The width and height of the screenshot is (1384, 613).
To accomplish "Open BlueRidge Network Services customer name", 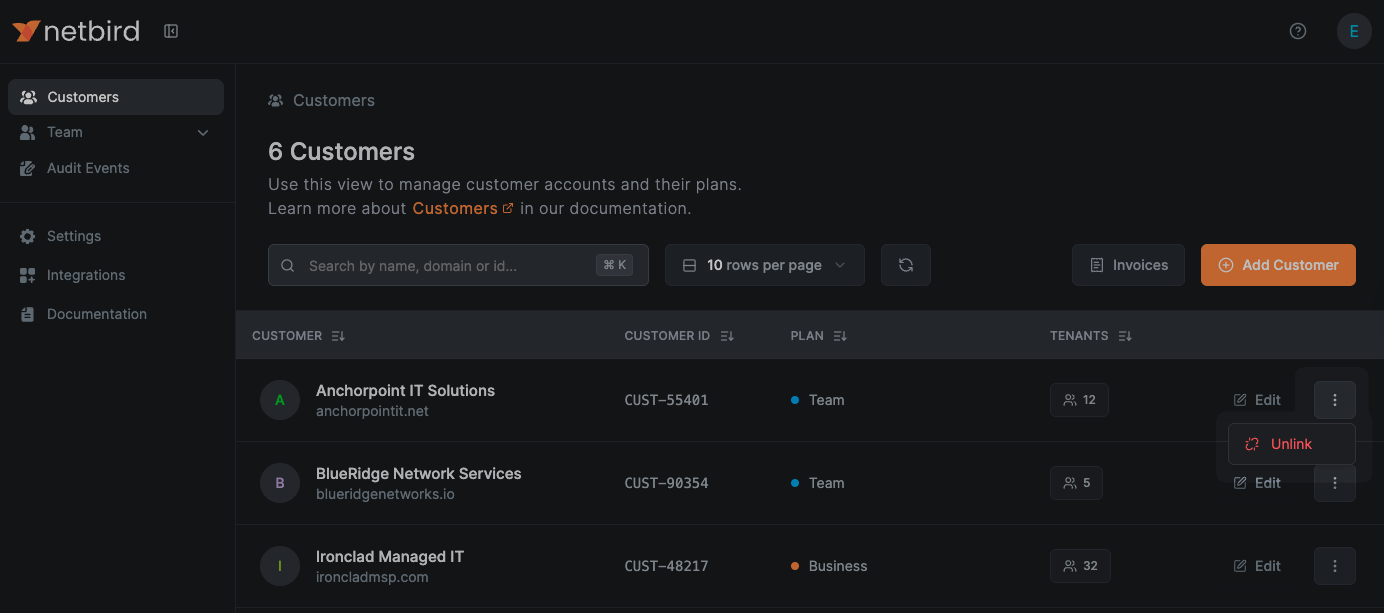I will [418, 474].
